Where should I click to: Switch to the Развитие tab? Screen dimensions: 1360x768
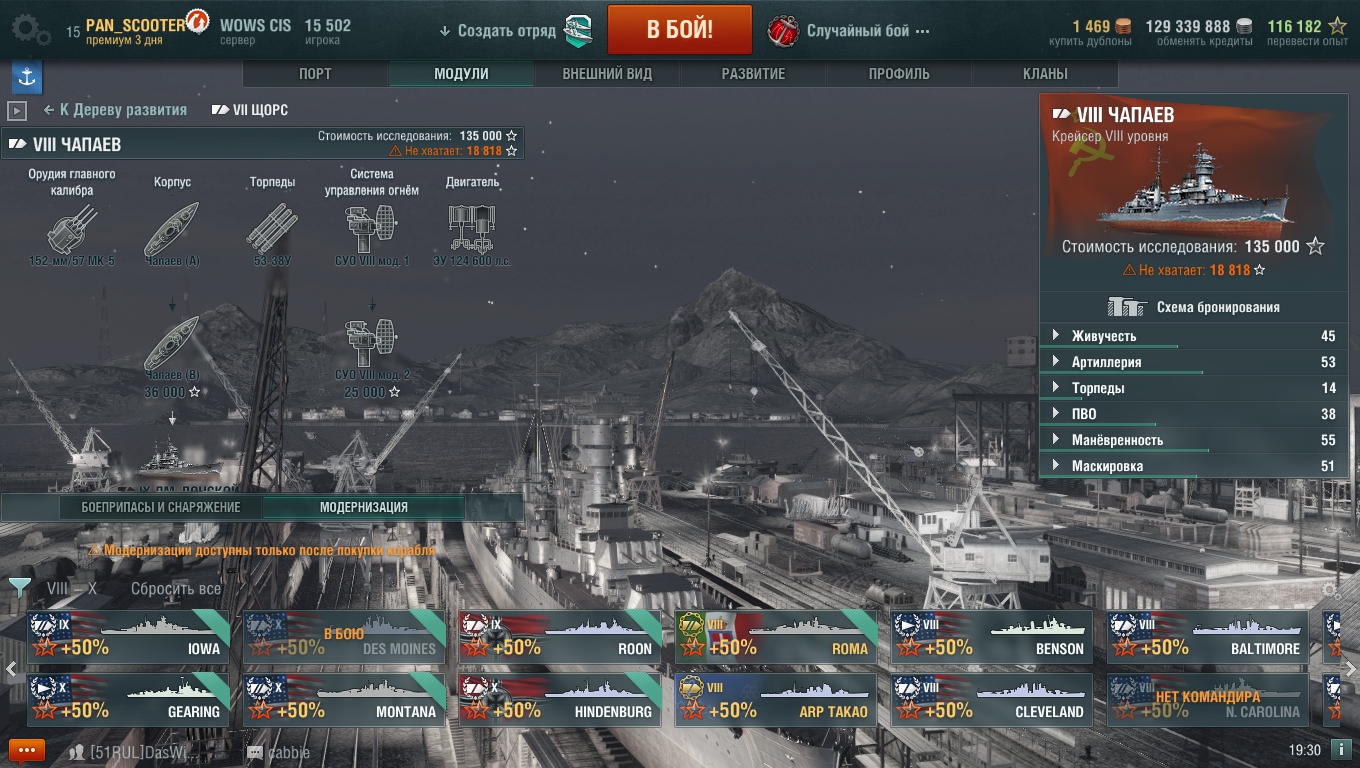pos(753,74)
